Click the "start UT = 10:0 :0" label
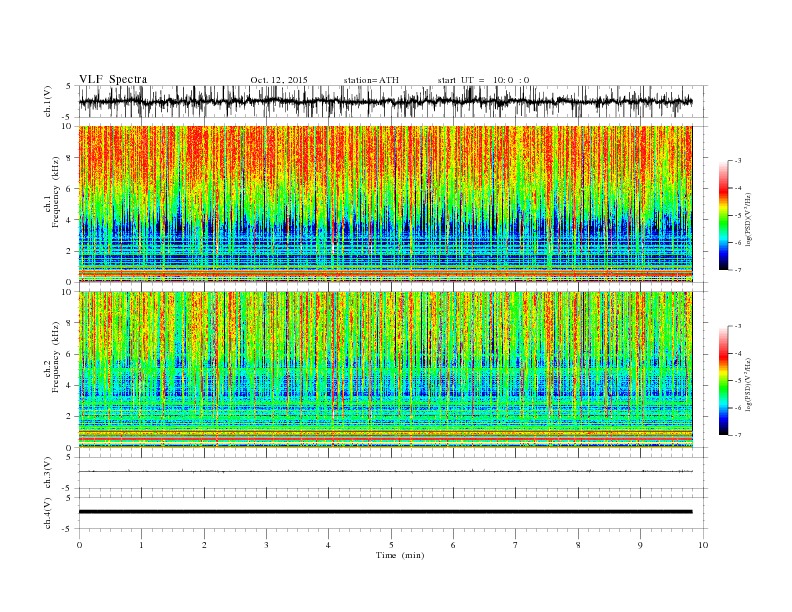Image resolution: width=792 pixels, height=612 pixels. coord(483,80)
